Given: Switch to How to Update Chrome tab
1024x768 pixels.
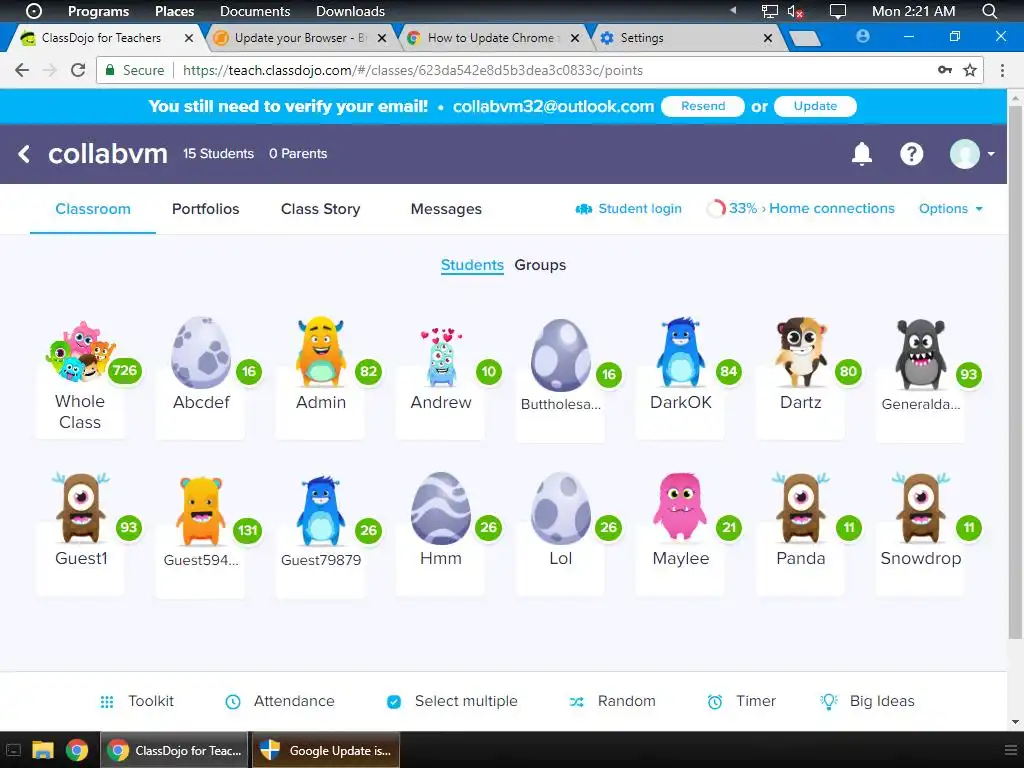Looking at the screenshot, I should click(x=493, y=38).
